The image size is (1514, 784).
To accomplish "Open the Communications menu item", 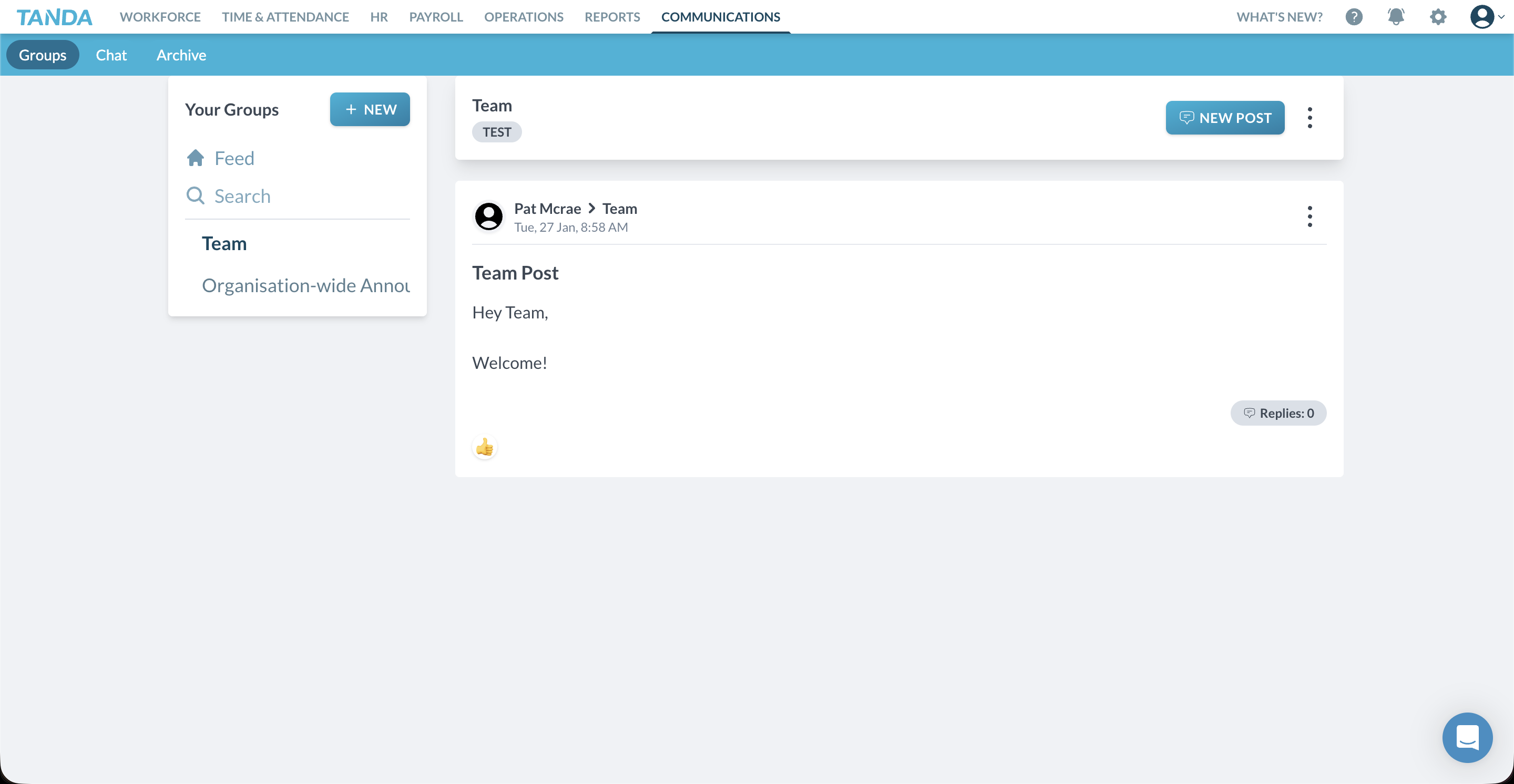I will pyautogui.click(x=720, y=16).
